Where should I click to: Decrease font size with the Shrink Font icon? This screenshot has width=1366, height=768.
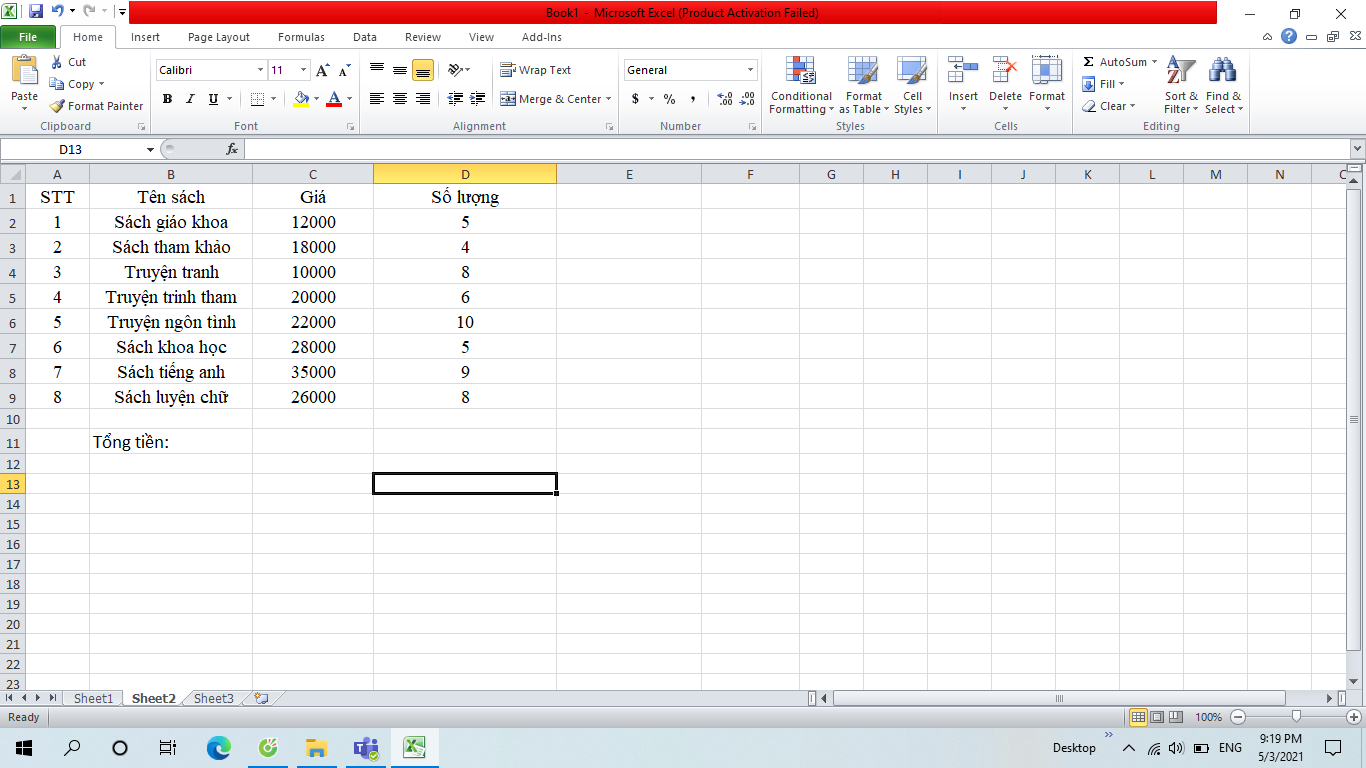point(344,70)
